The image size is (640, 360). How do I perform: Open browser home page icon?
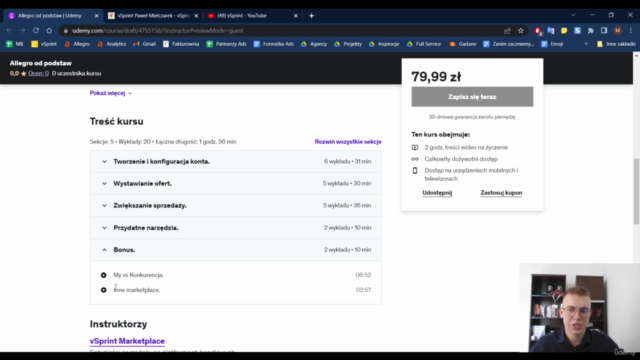point(49,31)
